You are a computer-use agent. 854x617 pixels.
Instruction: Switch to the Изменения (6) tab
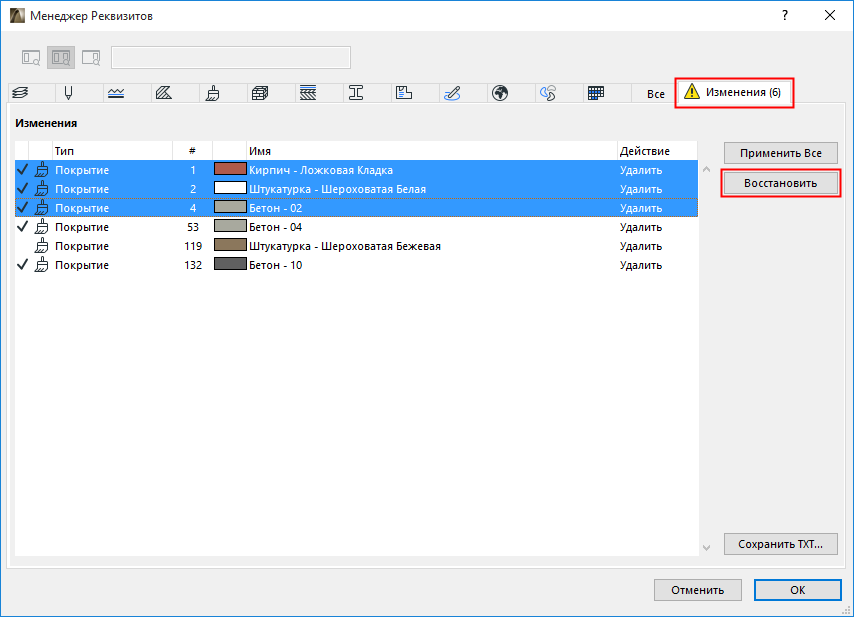click(734, 92)
